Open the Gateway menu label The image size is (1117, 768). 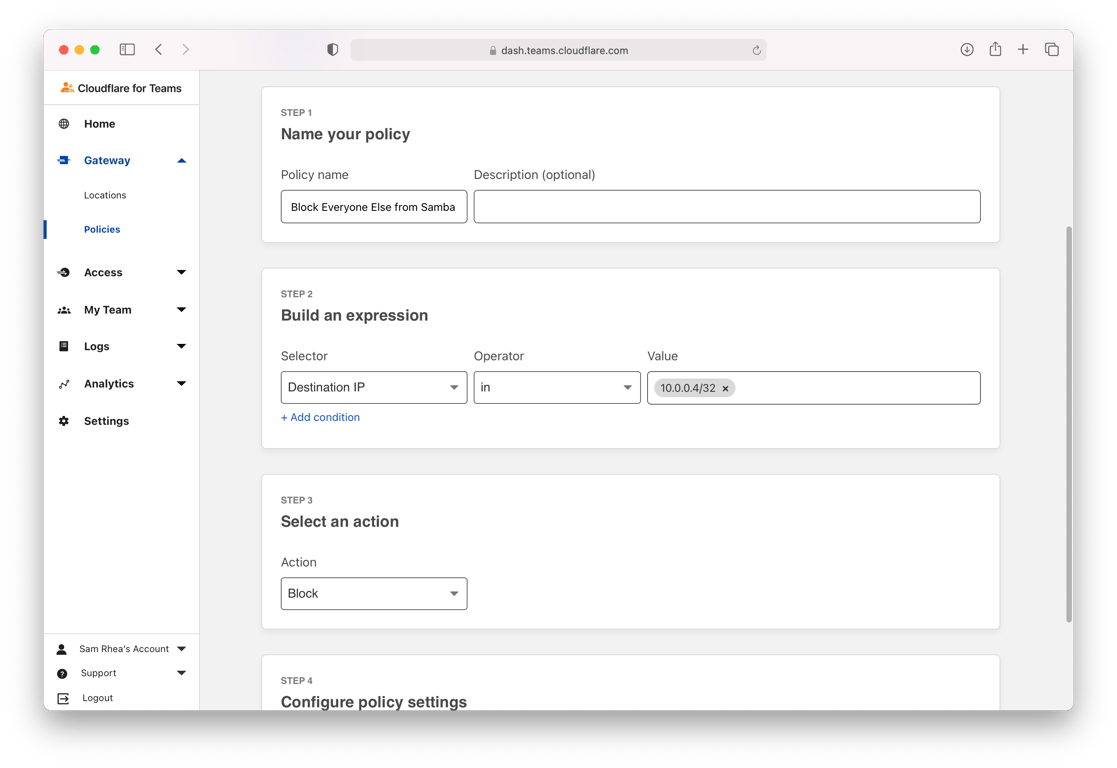107,160
